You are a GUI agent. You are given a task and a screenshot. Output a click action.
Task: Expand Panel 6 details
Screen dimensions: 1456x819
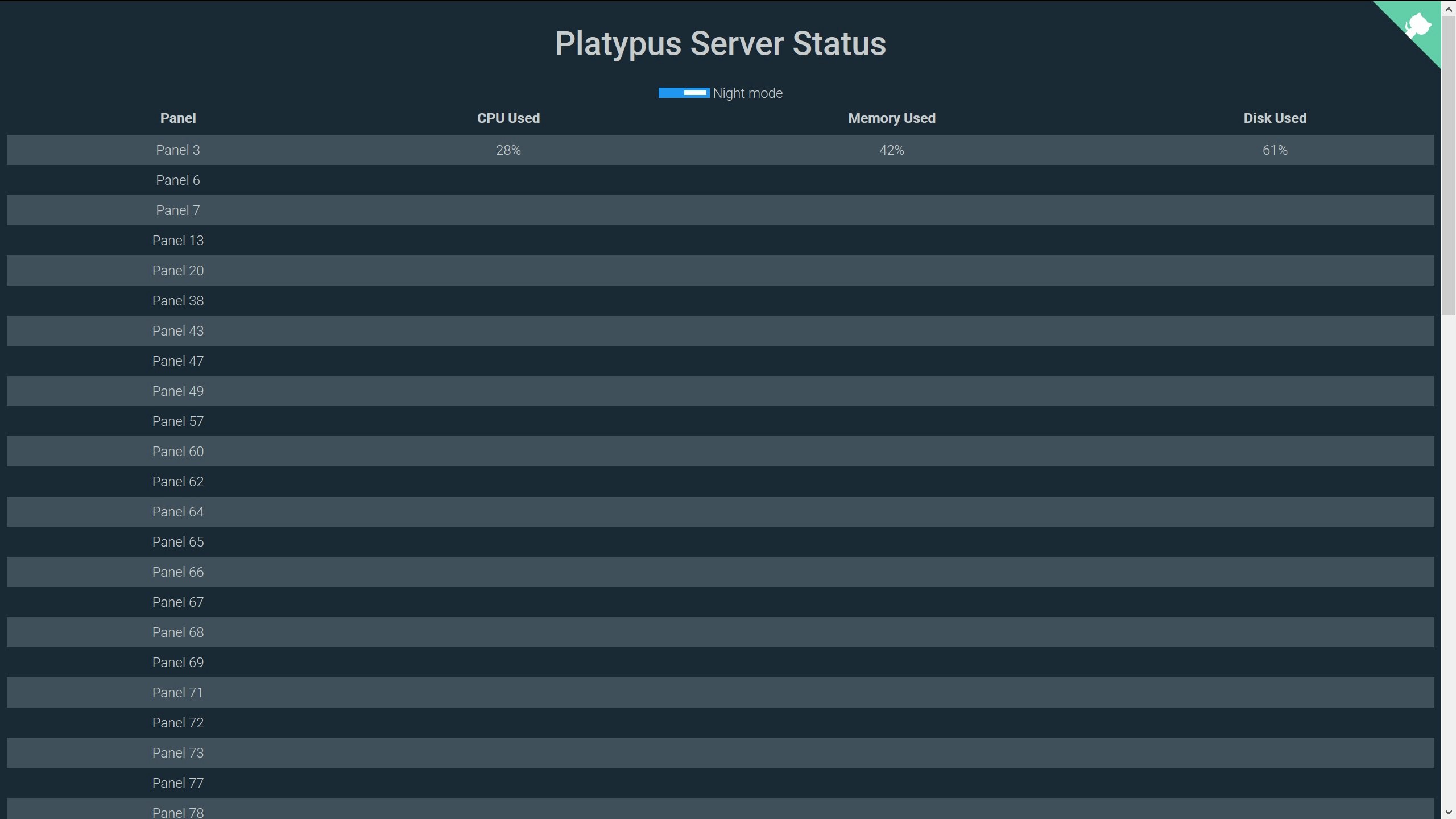[178, 180]
